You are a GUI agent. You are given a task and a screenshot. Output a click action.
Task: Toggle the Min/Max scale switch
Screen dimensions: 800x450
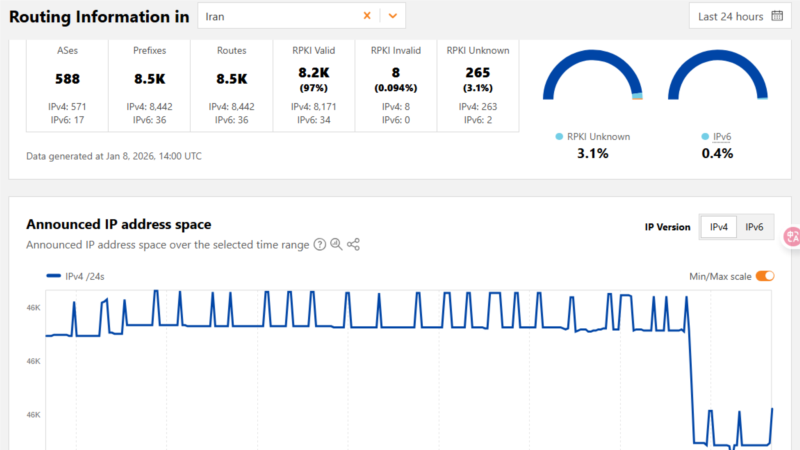(765, 276)
